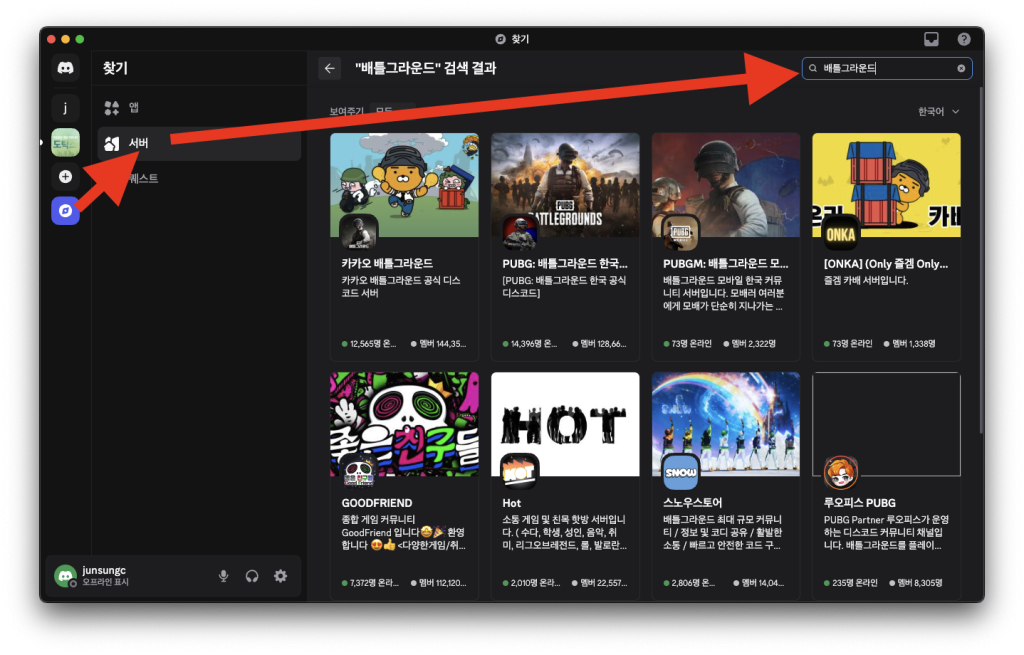Open the Discover compass icon

click(x=65, y=211)
